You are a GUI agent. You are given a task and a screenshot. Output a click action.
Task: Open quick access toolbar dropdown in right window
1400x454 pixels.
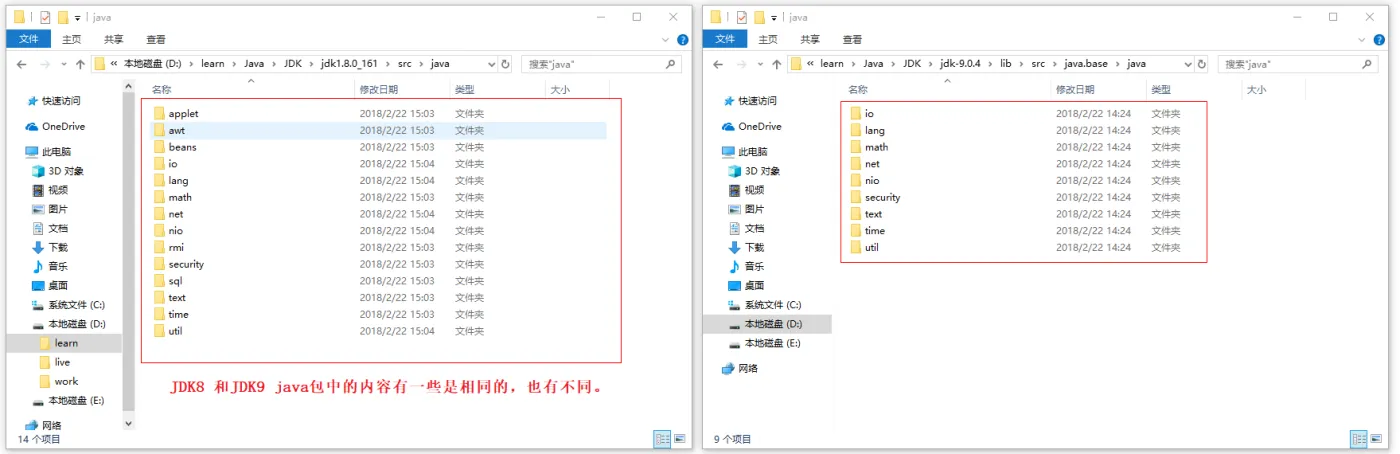775,18
